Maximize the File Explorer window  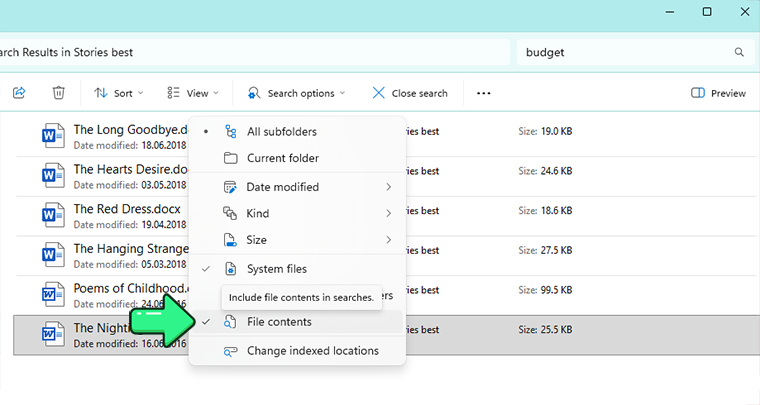[707, 12]
